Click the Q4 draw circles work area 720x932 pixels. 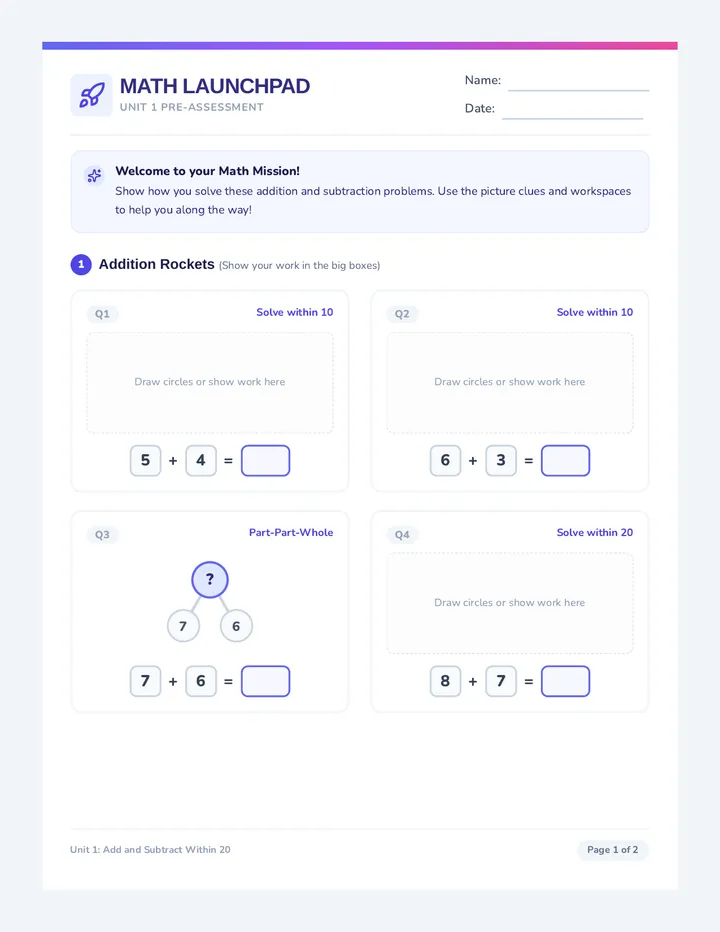tap(510, 603)
